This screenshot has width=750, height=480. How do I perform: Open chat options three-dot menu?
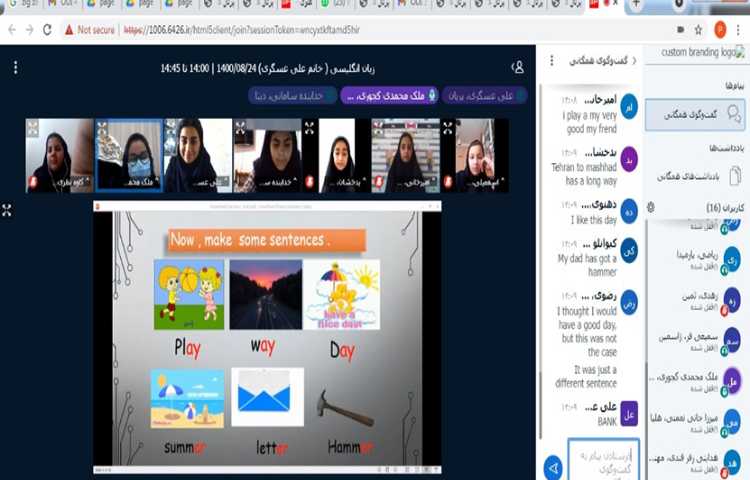click(551, 61)
